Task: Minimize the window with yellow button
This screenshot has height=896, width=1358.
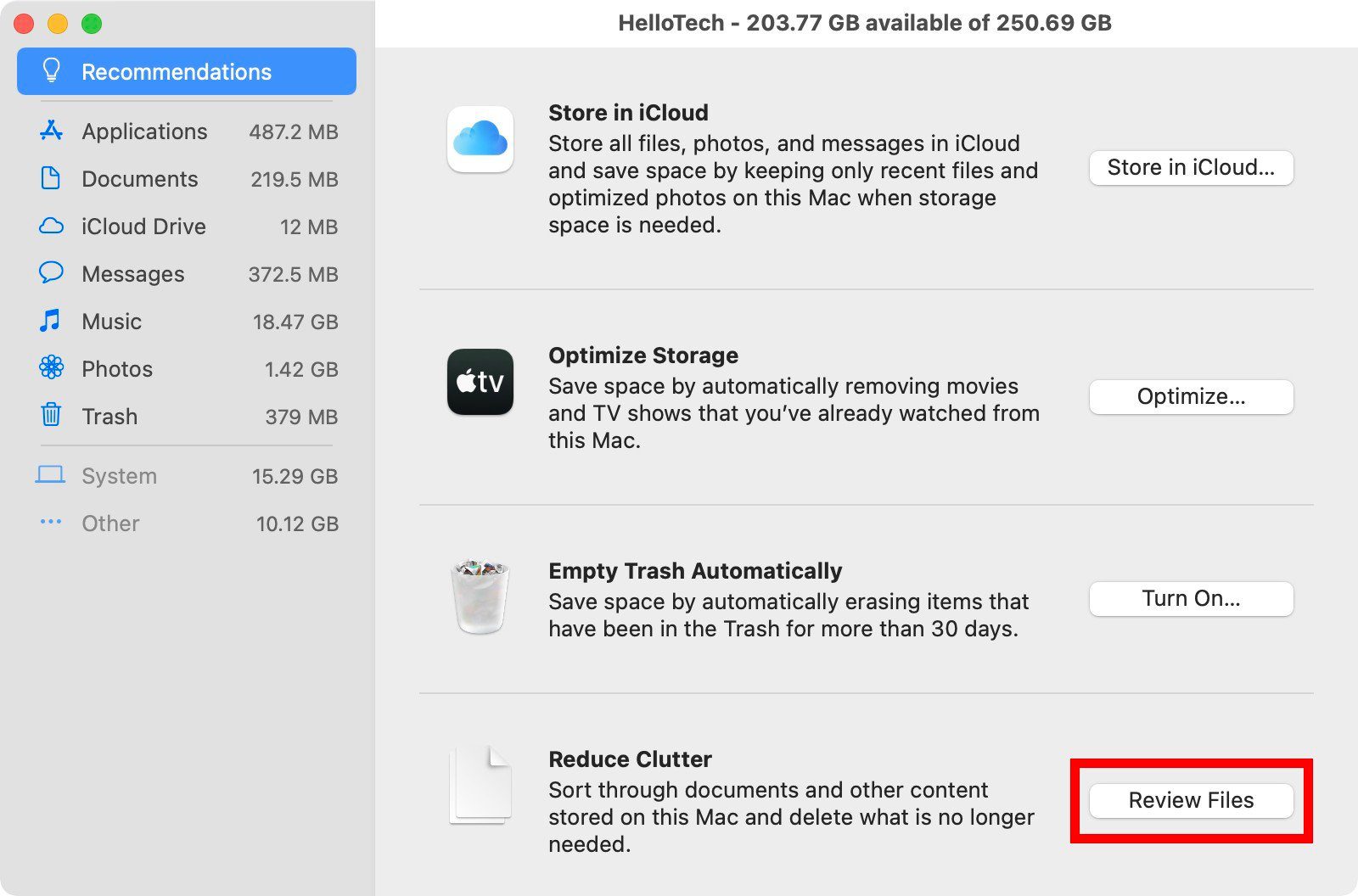Action: 58,24
